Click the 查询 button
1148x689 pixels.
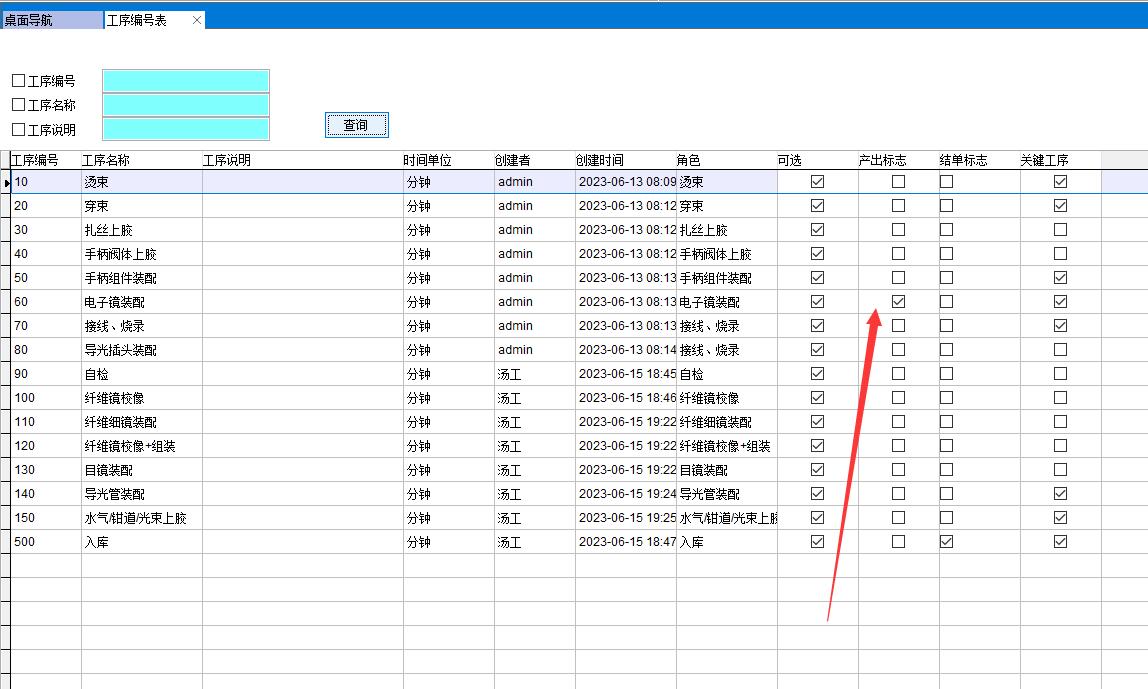356,125
